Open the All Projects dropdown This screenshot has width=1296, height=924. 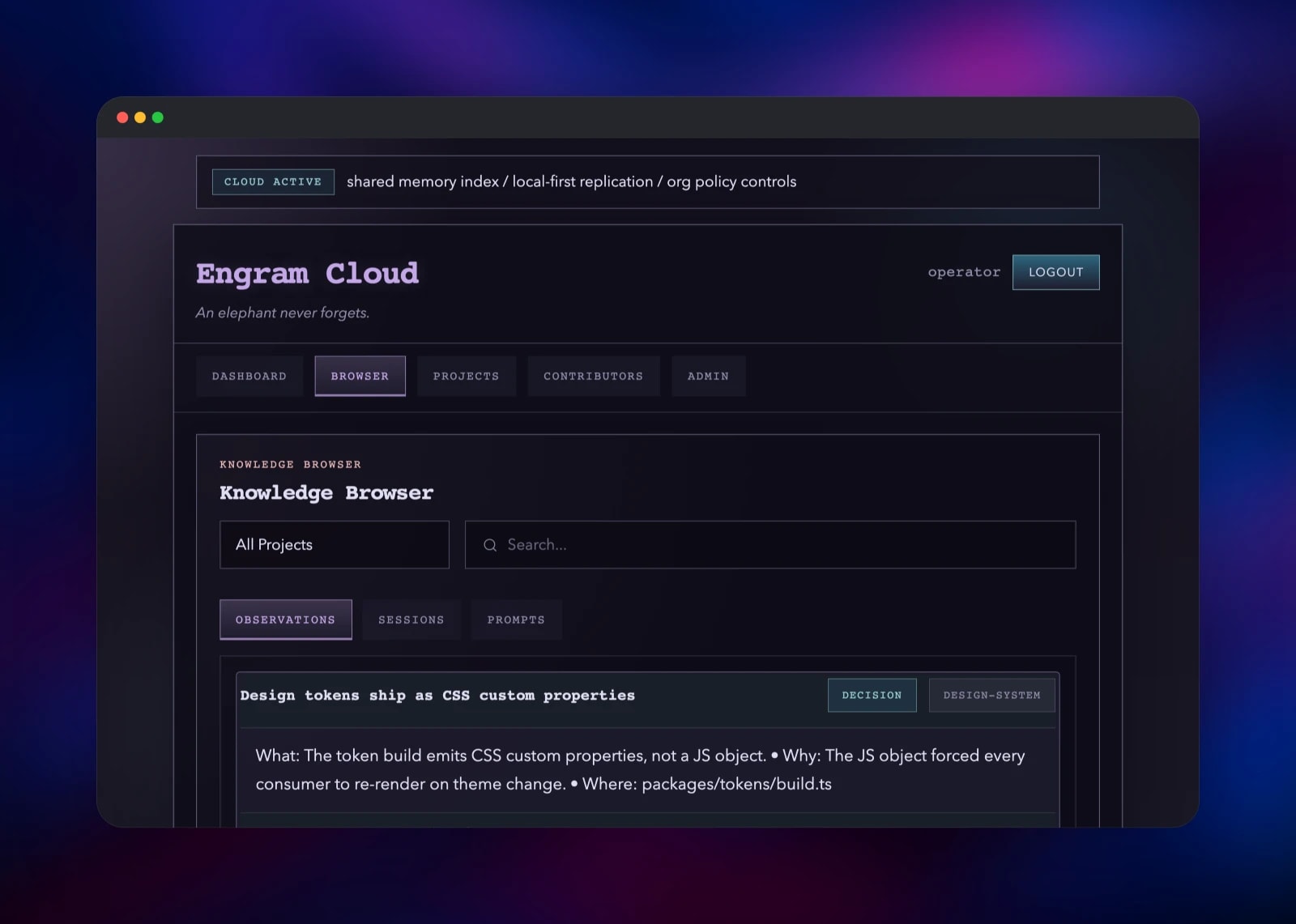[335, 544]
